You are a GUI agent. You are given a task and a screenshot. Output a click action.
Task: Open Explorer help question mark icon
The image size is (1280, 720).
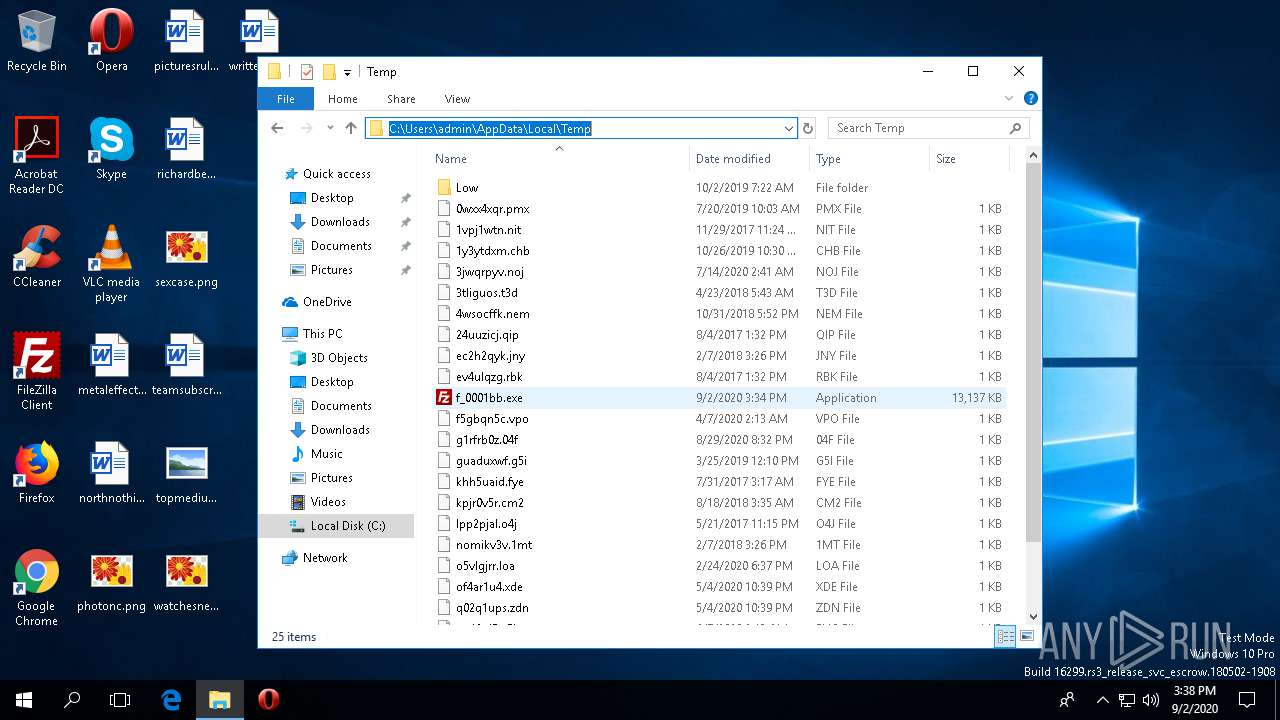(x=1031, y=99)
